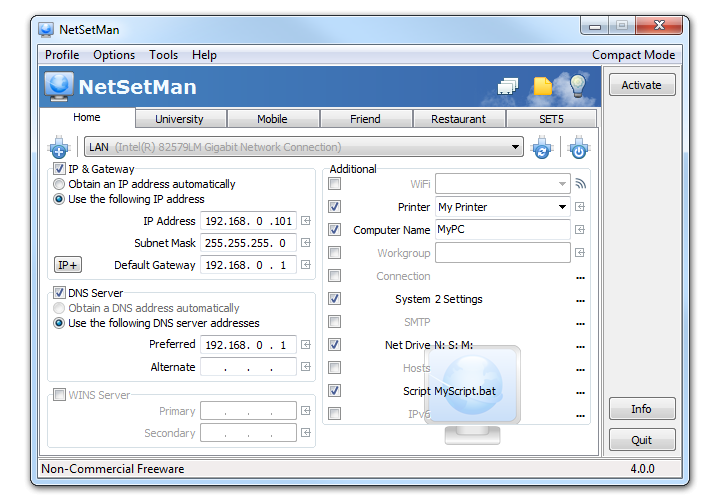Get current Subnet Mask with arrow icon

pos(306,242)
